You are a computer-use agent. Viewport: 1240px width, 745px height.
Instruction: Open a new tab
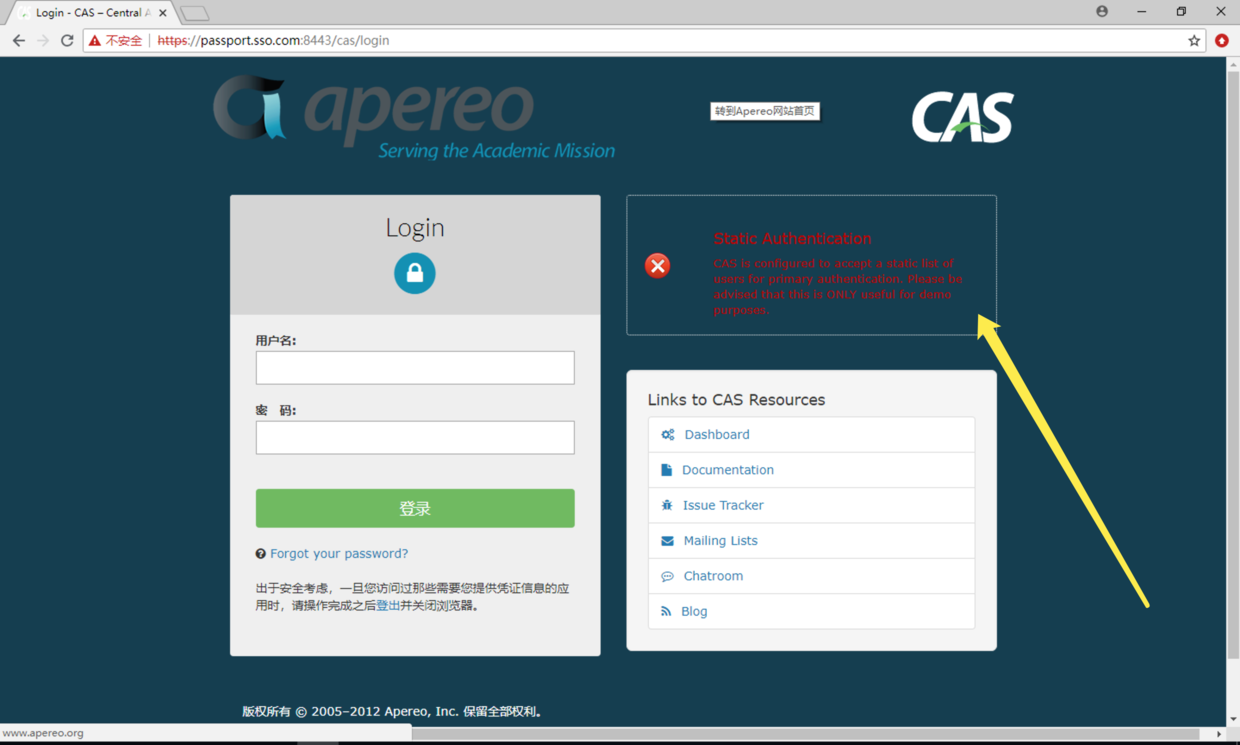(x=195, y=14)
